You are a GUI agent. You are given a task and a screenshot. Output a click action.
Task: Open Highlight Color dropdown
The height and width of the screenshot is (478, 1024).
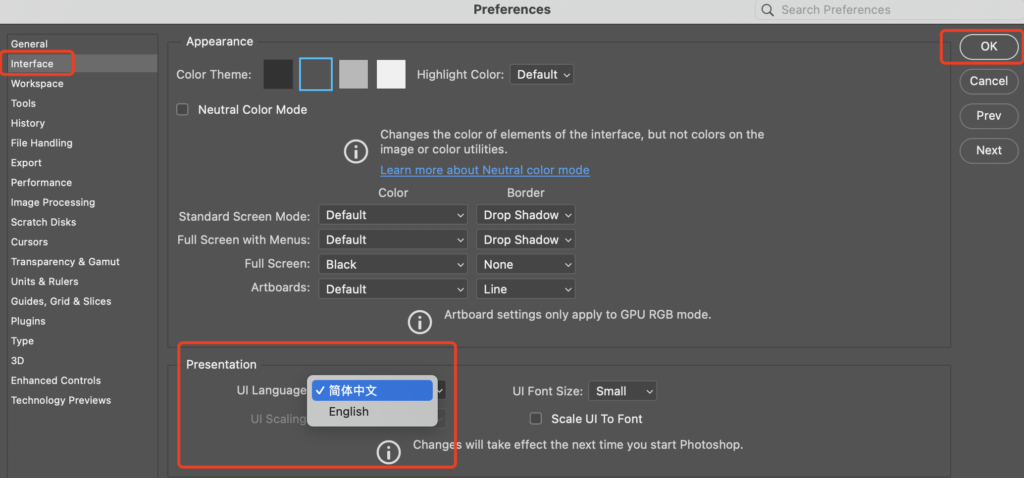542,75
